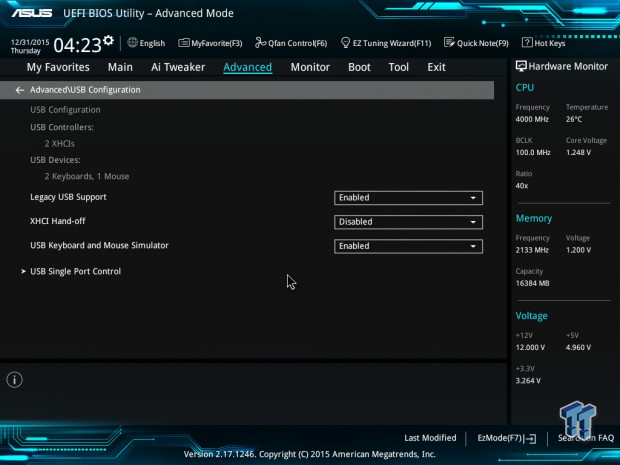Select XHCI Hand-off label
The width and height of the screenshot is (620, 465).
click(58, 221)
